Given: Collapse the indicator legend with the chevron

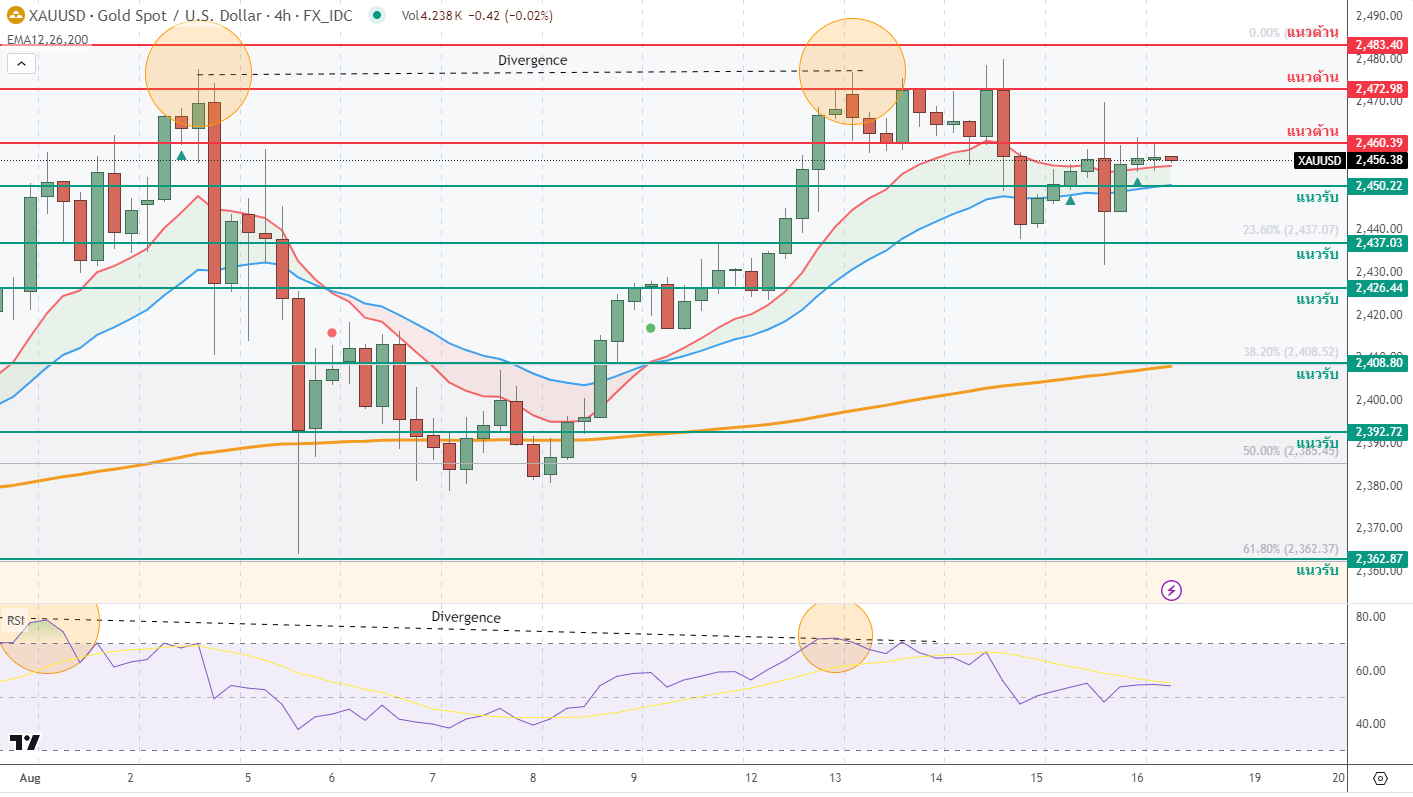Looking at the screenshot, I should pyautogui.click(x=22, y=64).
